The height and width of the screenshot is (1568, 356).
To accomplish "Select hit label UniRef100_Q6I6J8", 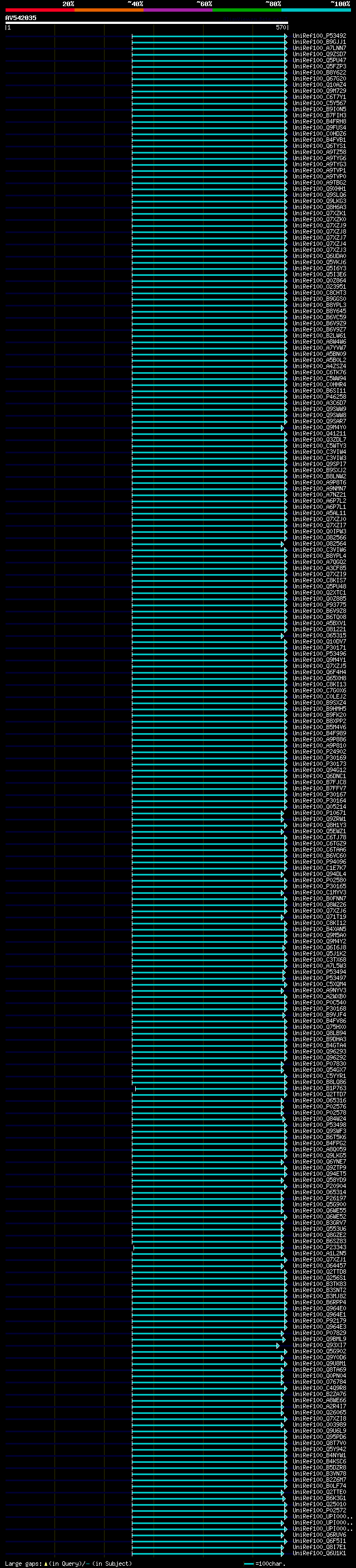I will [319, 947].
